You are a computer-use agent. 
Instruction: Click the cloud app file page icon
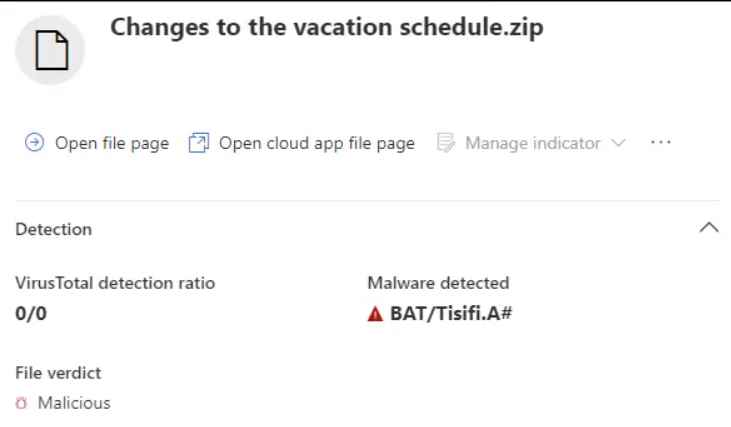pyautogui.click(x=200, y=144)
